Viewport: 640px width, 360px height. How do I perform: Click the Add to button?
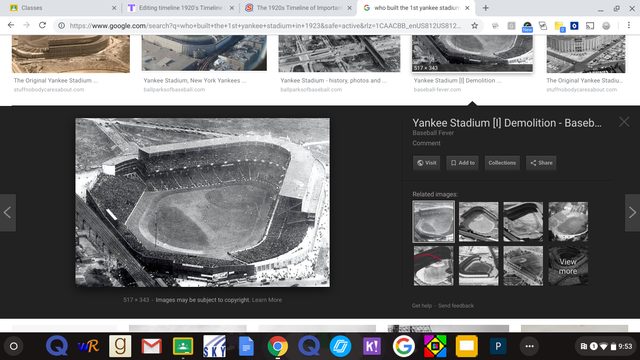(x=462, y=163)
